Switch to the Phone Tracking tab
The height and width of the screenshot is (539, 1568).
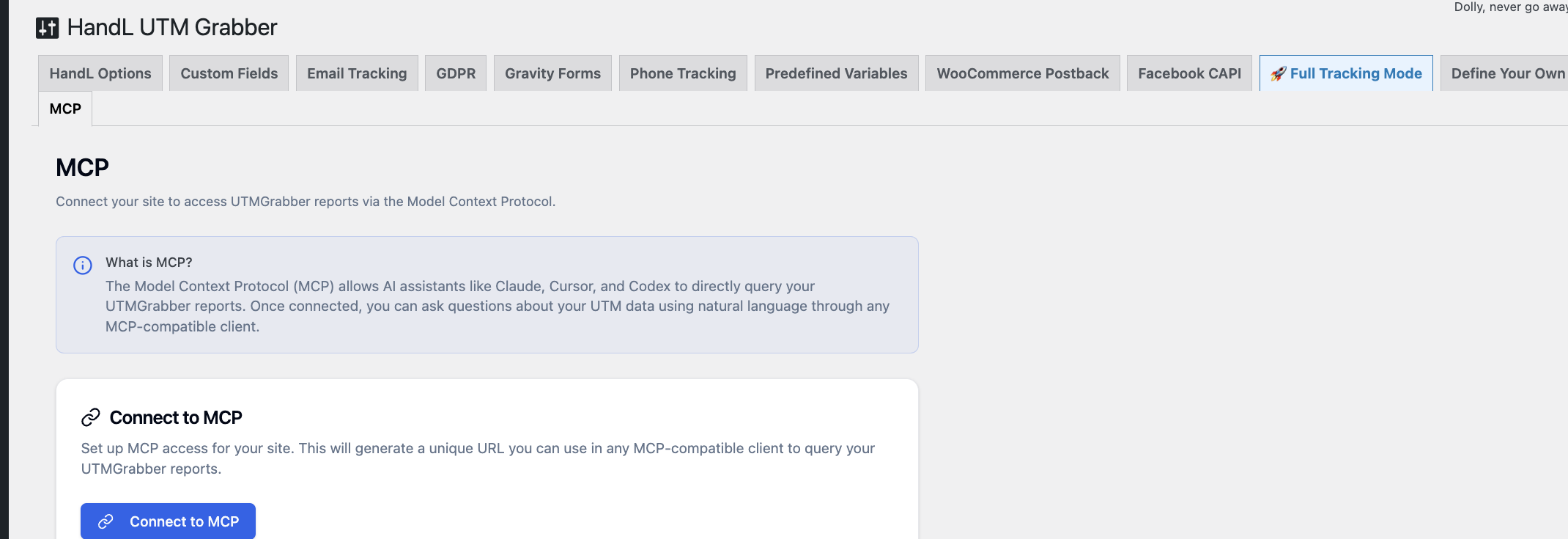[683, 74]
